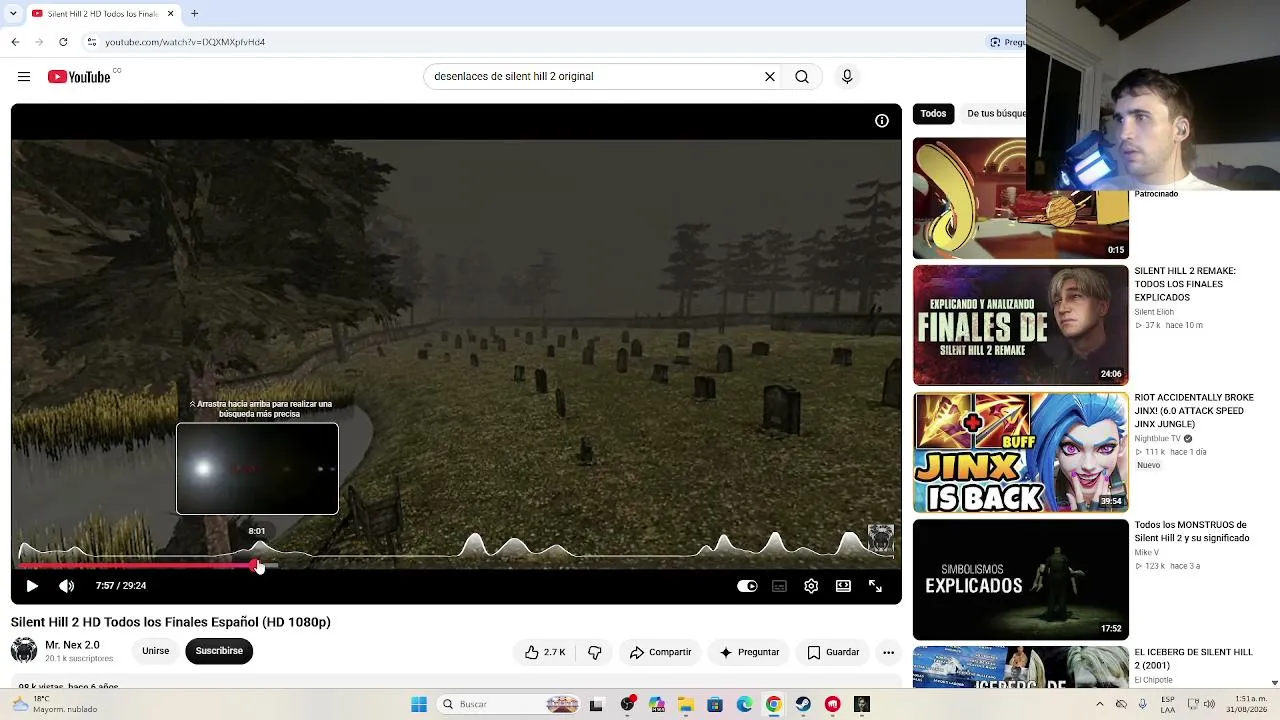Switch to Google Chrome in the taskbar
Viewport: 1280px width, 720px height.
(774, 704)
